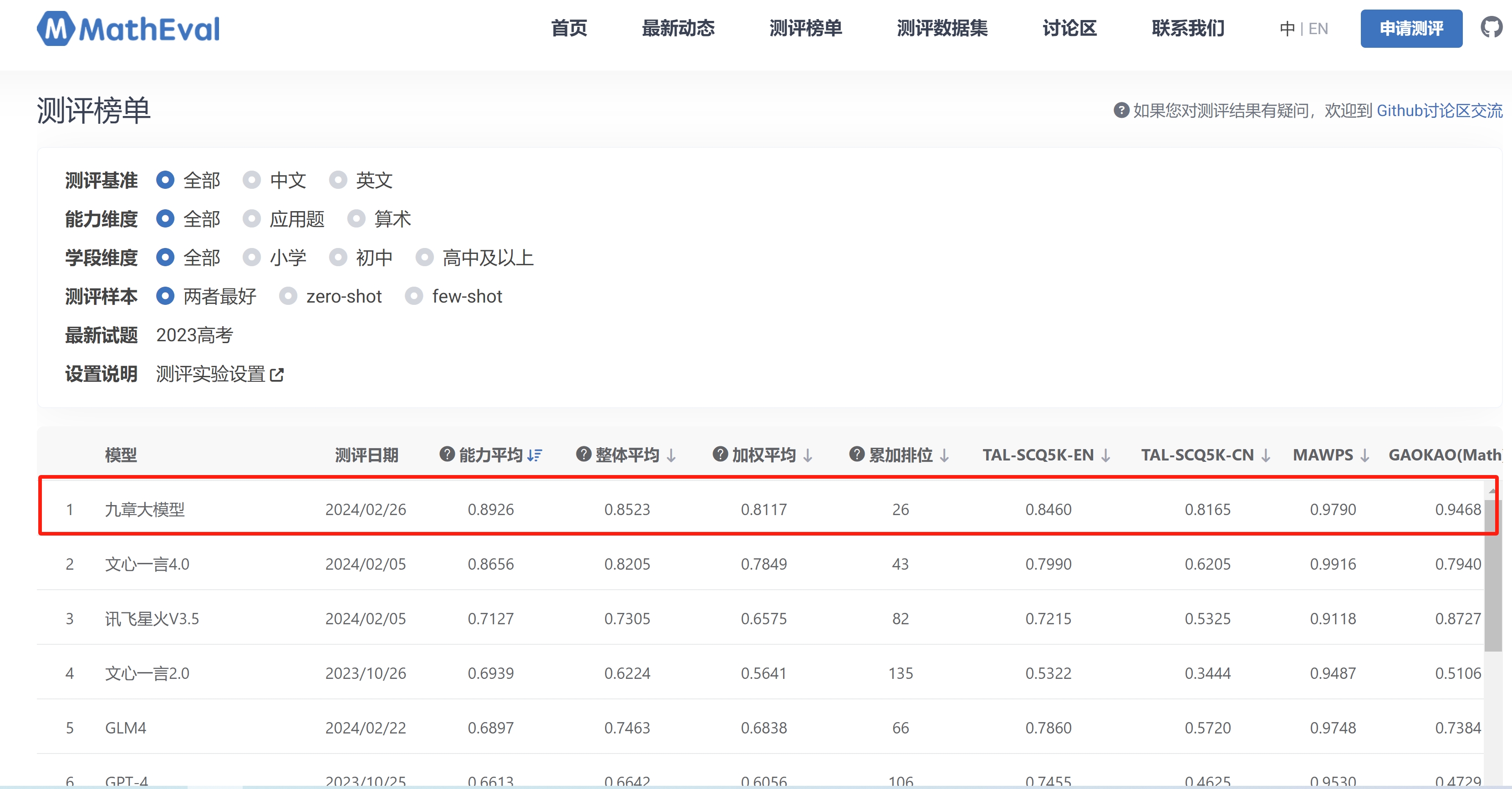Sort by 整体平均 arrow icon
Image resolution: width=1512 pixels, height=789 pixels.
(672, 455)
